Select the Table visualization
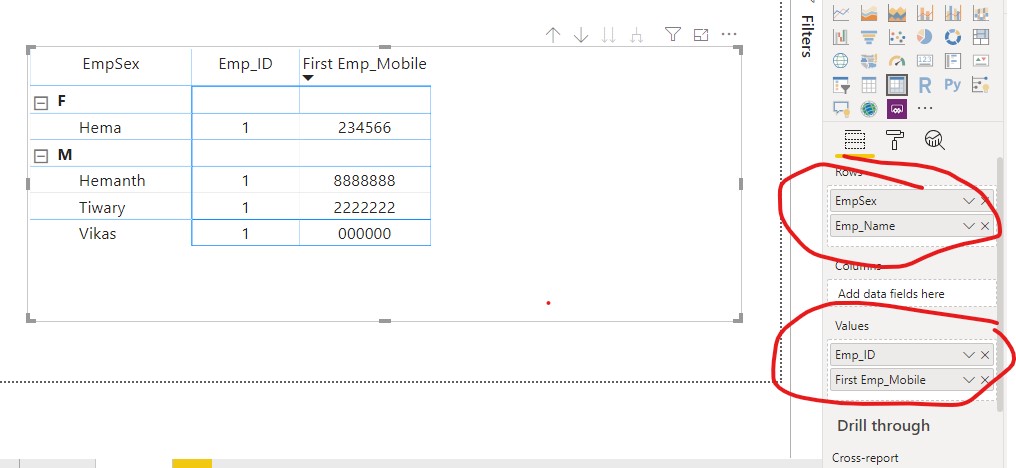This screenshot has width=1016, height=468. [x=869, y=85]
